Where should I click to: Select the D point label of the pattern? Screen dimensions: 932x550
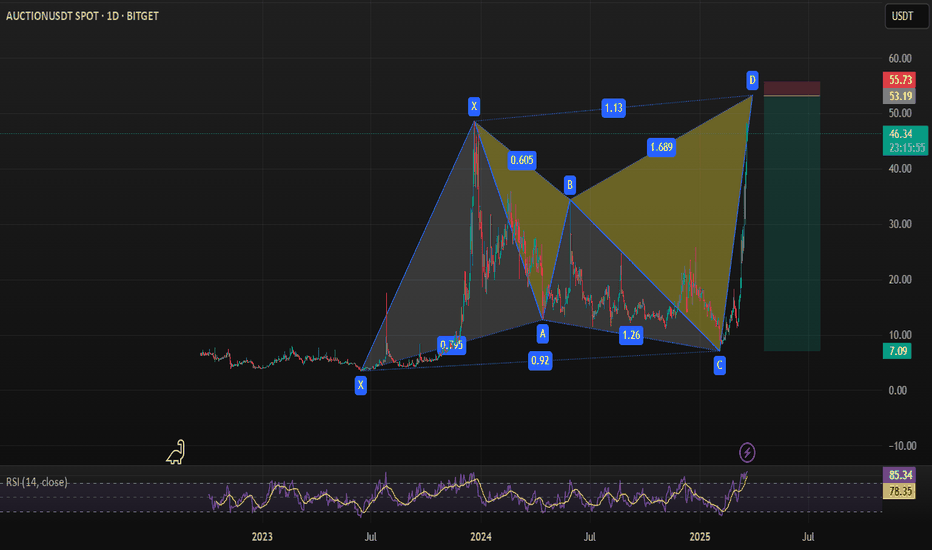tap(752, 80)
